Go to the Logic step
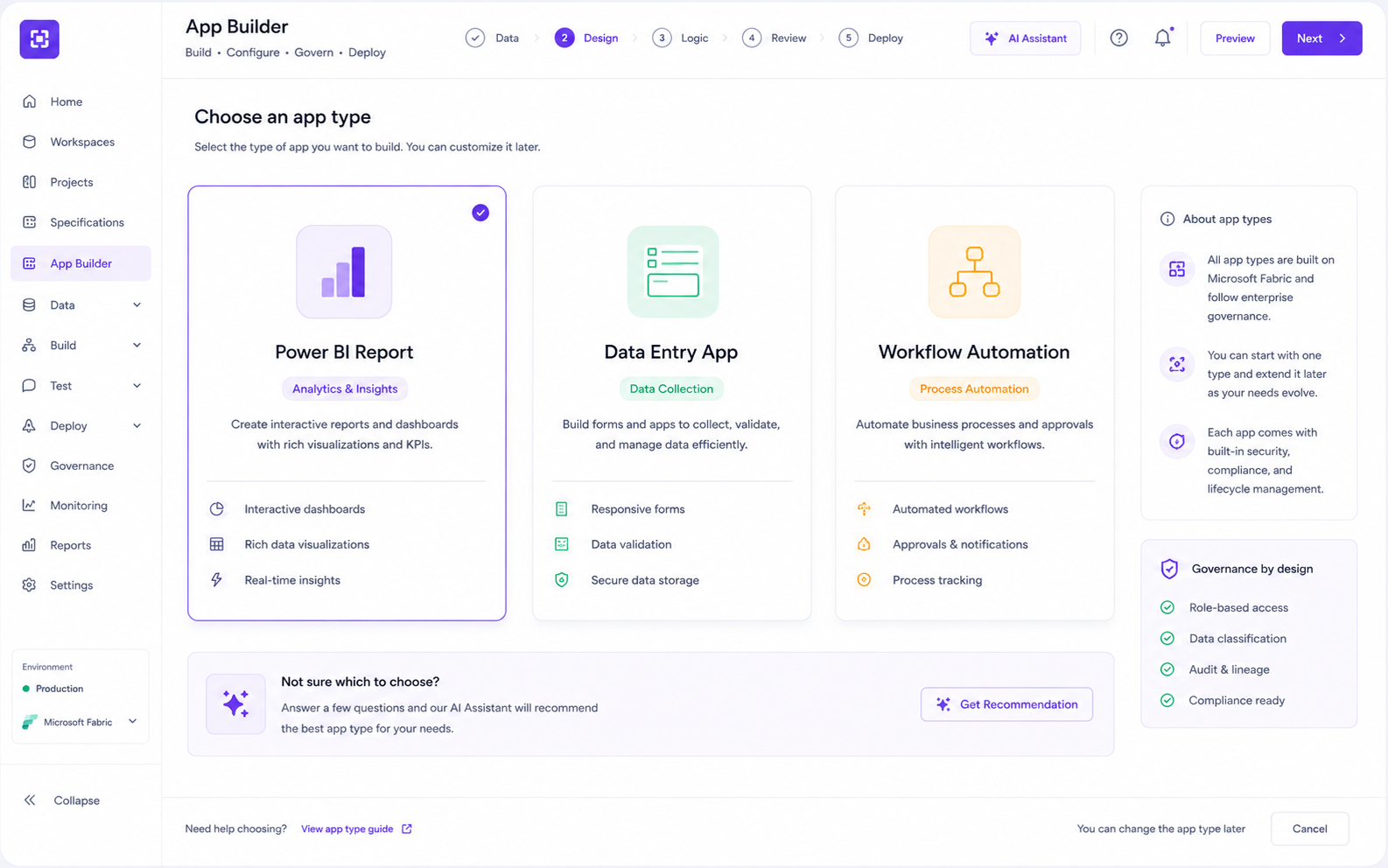This screenshot has height=868, width=1388. pos(681,38)
